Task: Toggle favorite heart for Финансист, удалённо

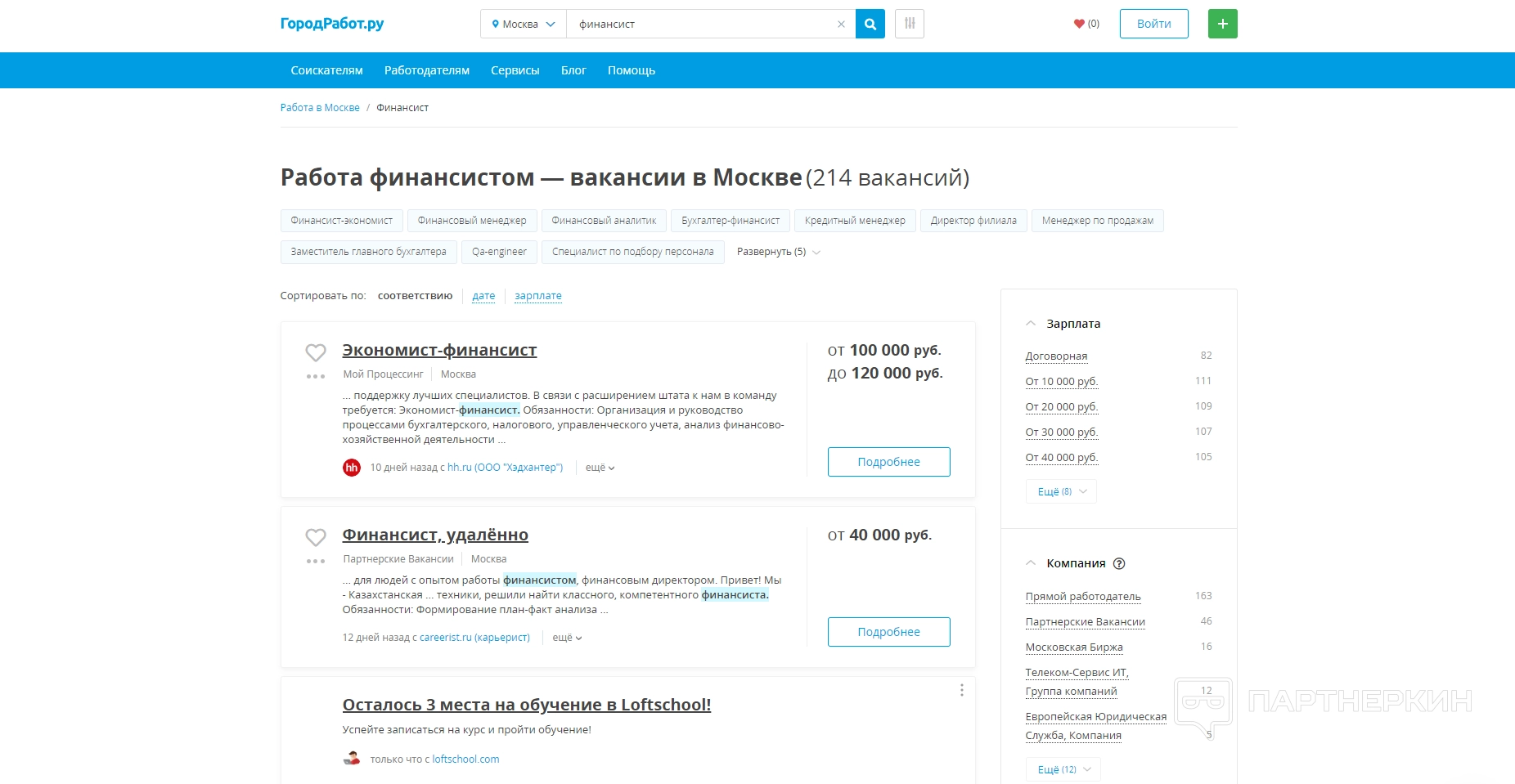Action: pyautogui.click(x=316, y=537)
